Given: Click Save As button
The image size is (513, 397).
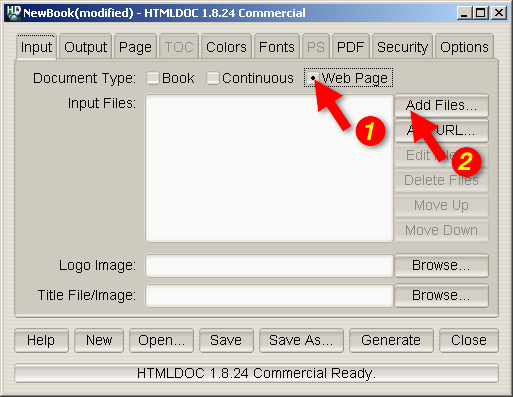Looking at the screenshot, I should (301, 340).
